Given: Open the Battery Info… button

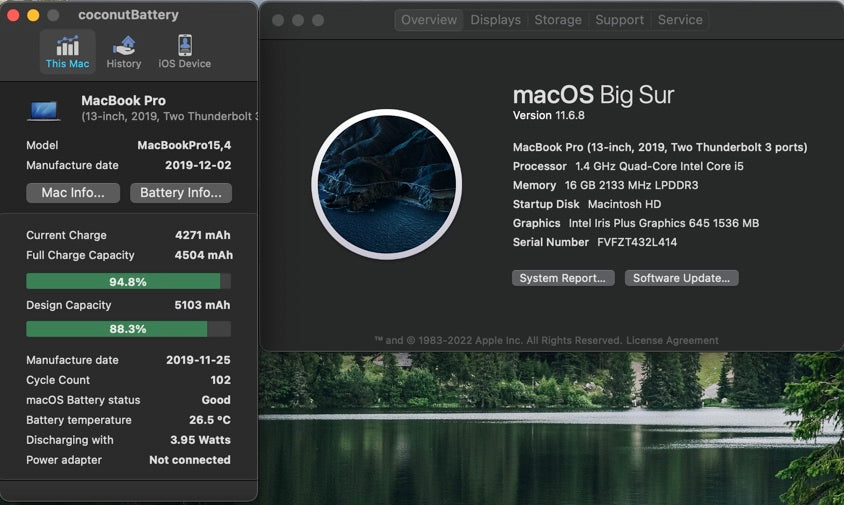Looking at the screenshot, I should (181, 193).
